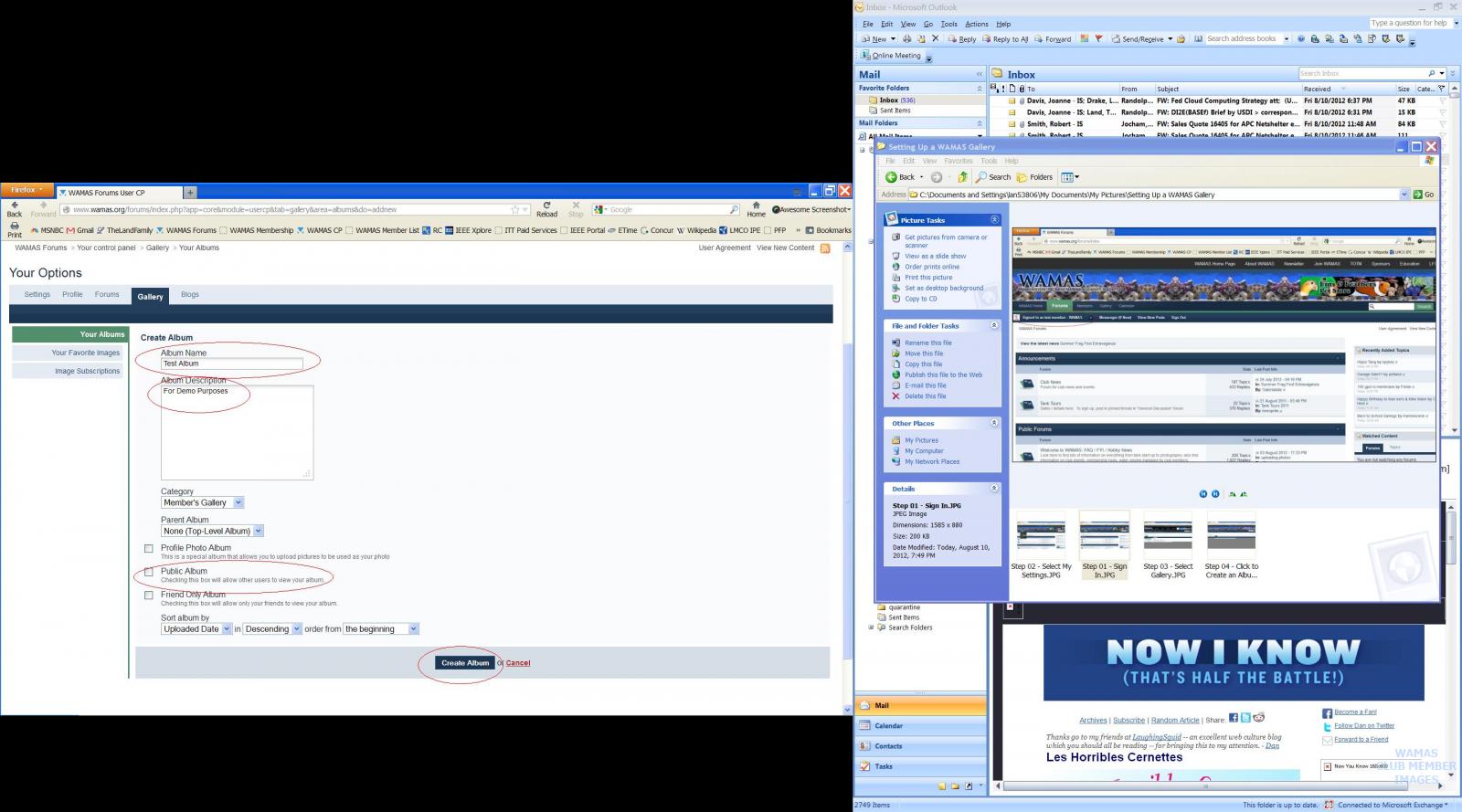This screenshot has height=812, width=1462.
Task: Collapse the Details panel in Explorer
Action: tap(994, 489)
